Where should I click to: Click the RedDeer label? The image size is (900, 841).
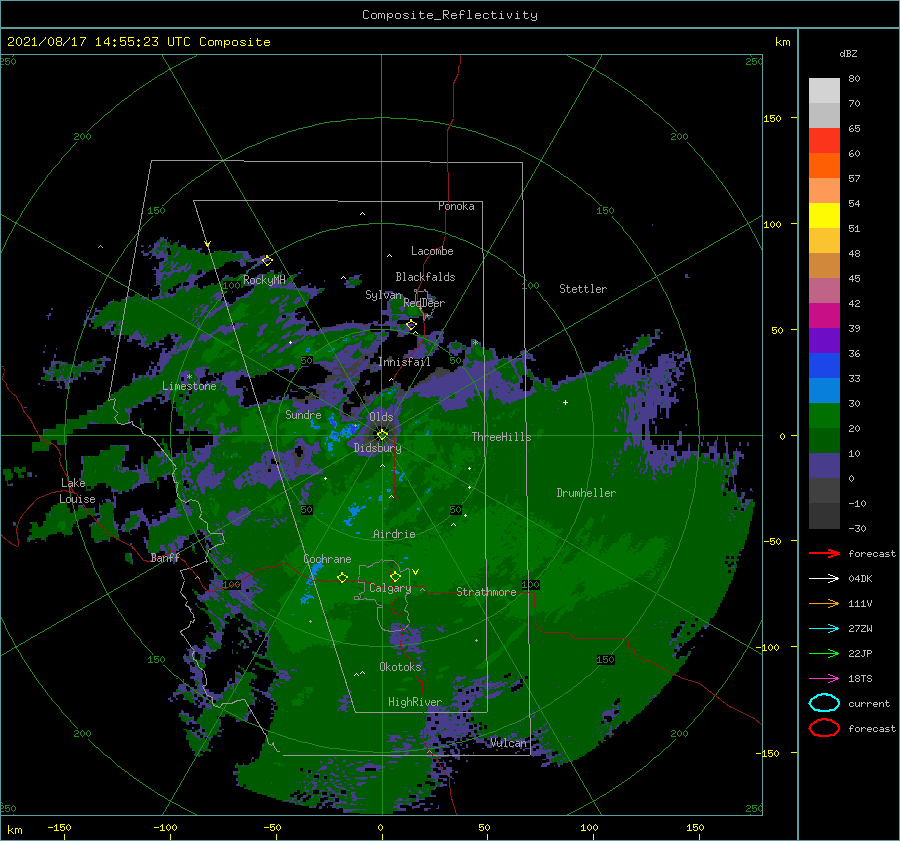click(424, 303)
